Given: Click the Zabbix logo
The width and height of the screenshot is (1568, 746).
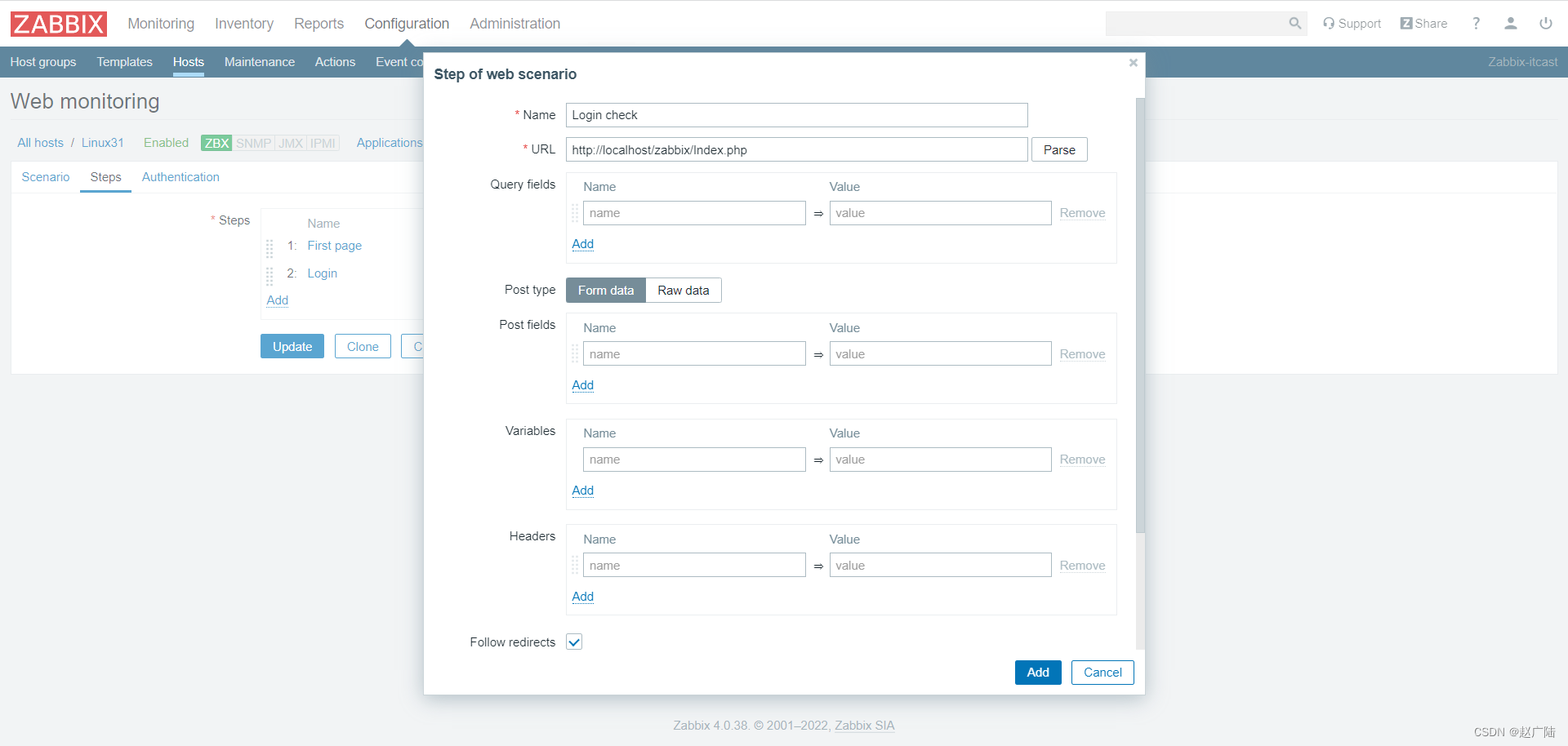Looking at the screenshot, I should [x=59, y=24].
